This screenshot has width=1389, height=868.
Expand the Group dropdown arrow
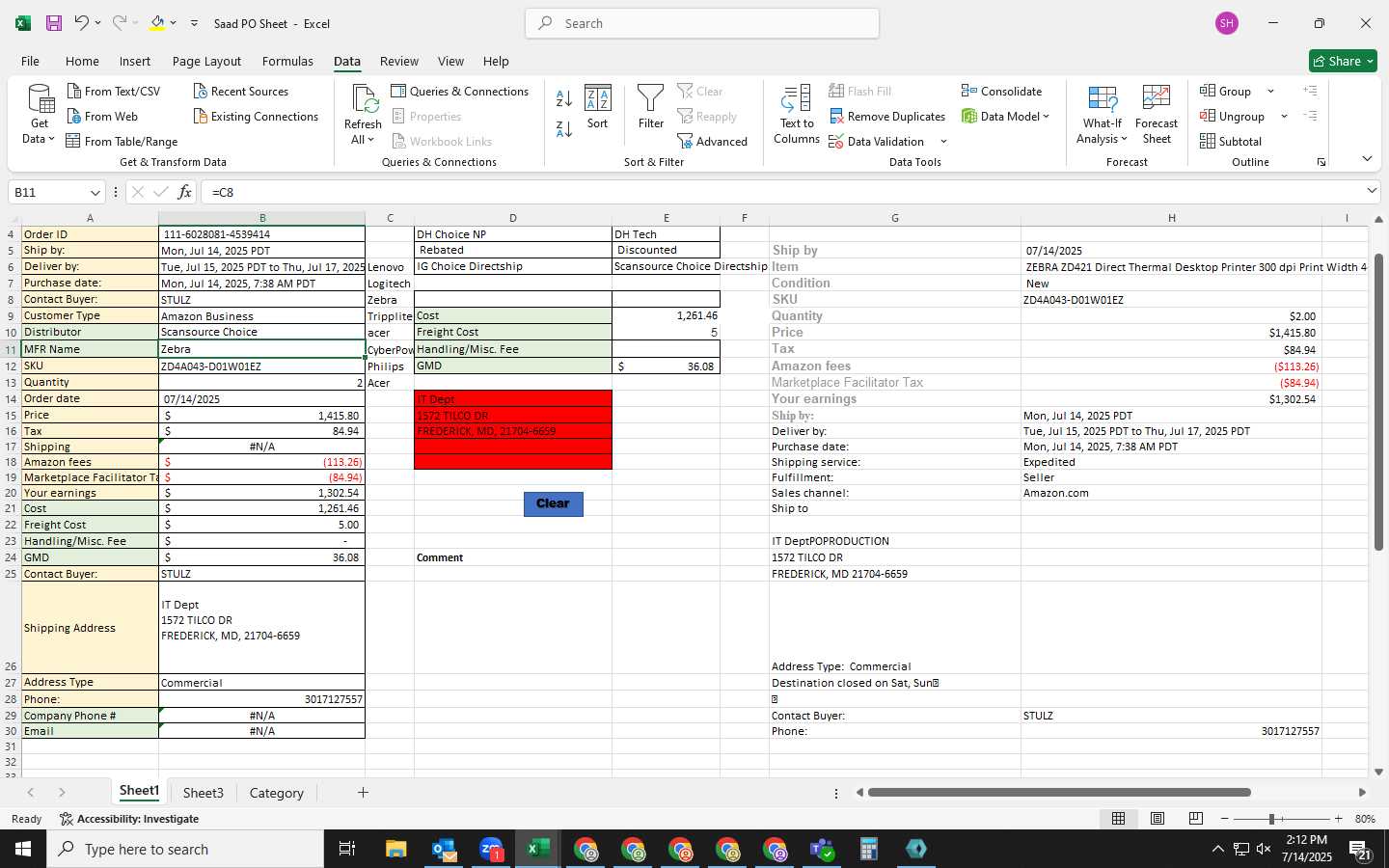click(1270, 92)
